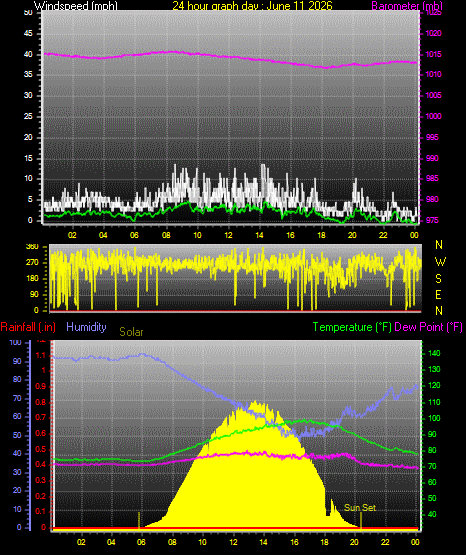Viewport: 466px width, 555px height.
Task: Click the 140 temperature axis value
Action: coord(435,353)
